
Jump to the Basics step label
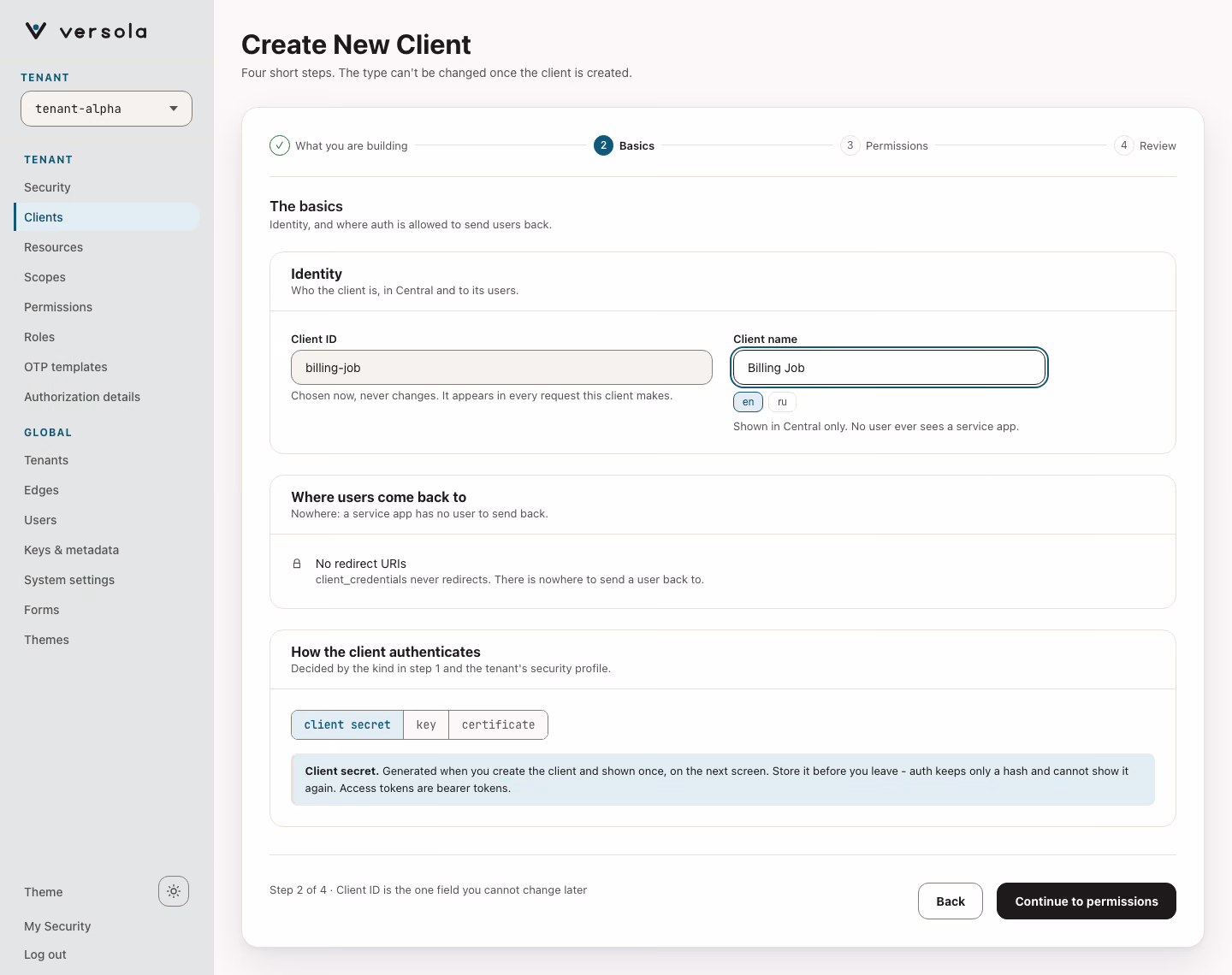click(637, 145)
